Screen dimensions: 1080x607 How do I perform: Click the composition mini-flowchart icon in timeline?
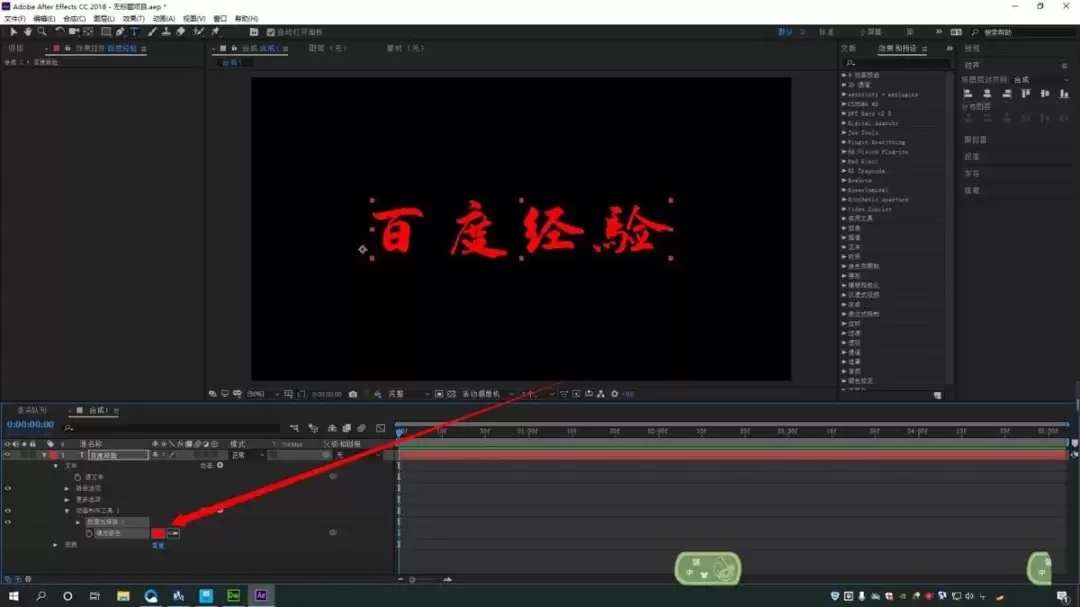click(294, 429)
